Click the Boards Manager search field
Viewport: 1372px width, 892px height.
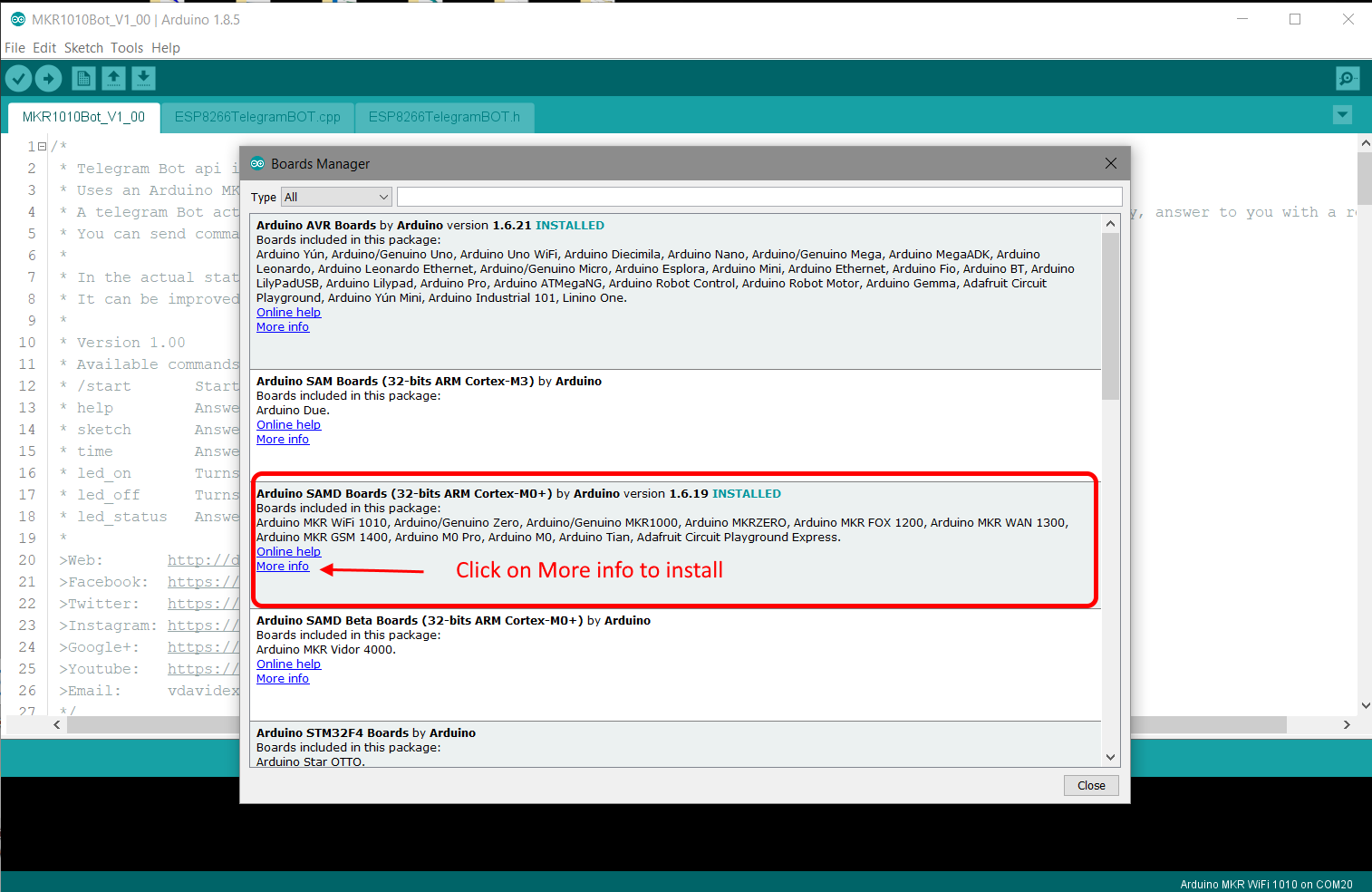761,196
